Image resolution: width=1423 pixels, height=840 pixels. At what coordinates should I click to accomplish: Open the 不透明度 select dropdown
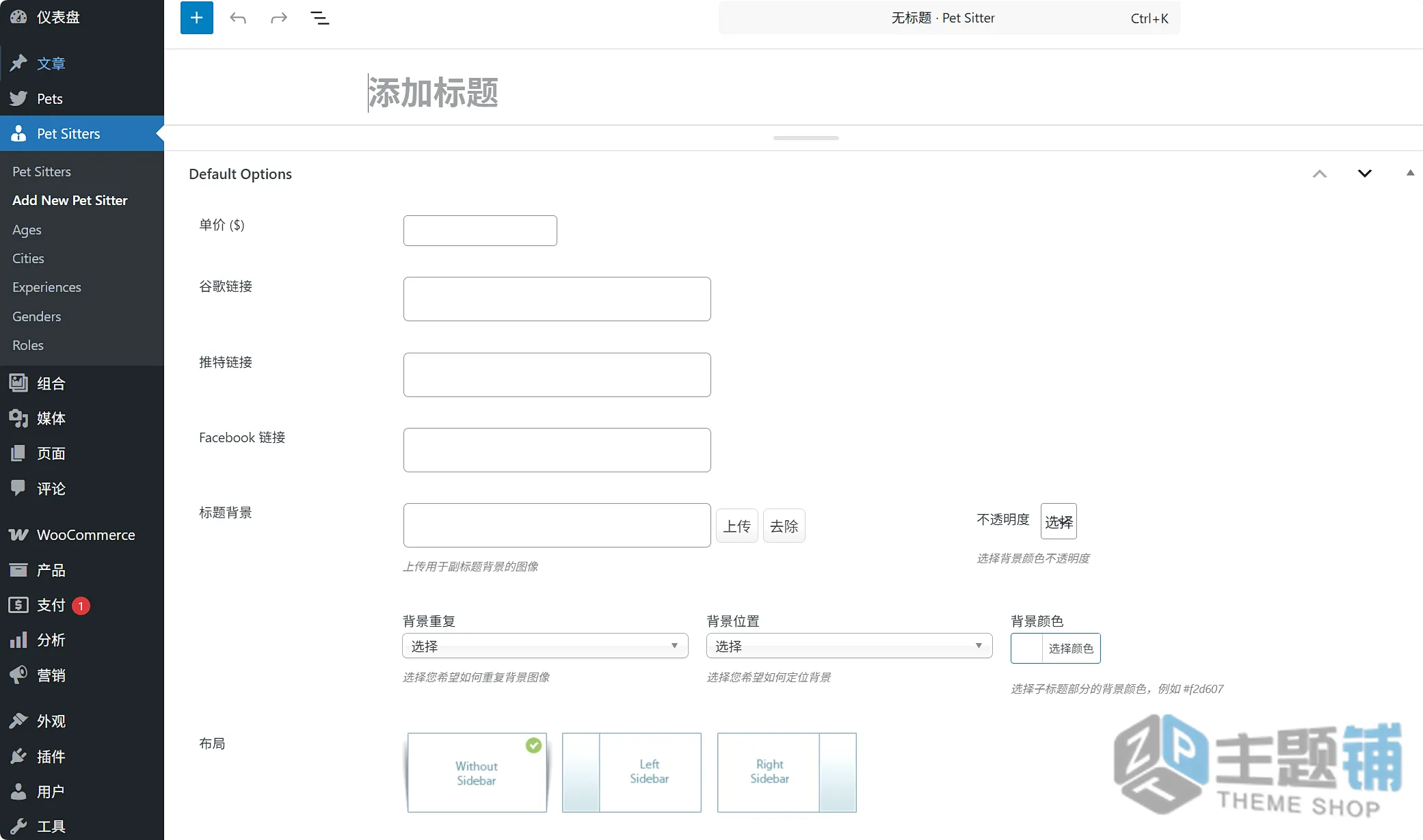pos(1059,521)
